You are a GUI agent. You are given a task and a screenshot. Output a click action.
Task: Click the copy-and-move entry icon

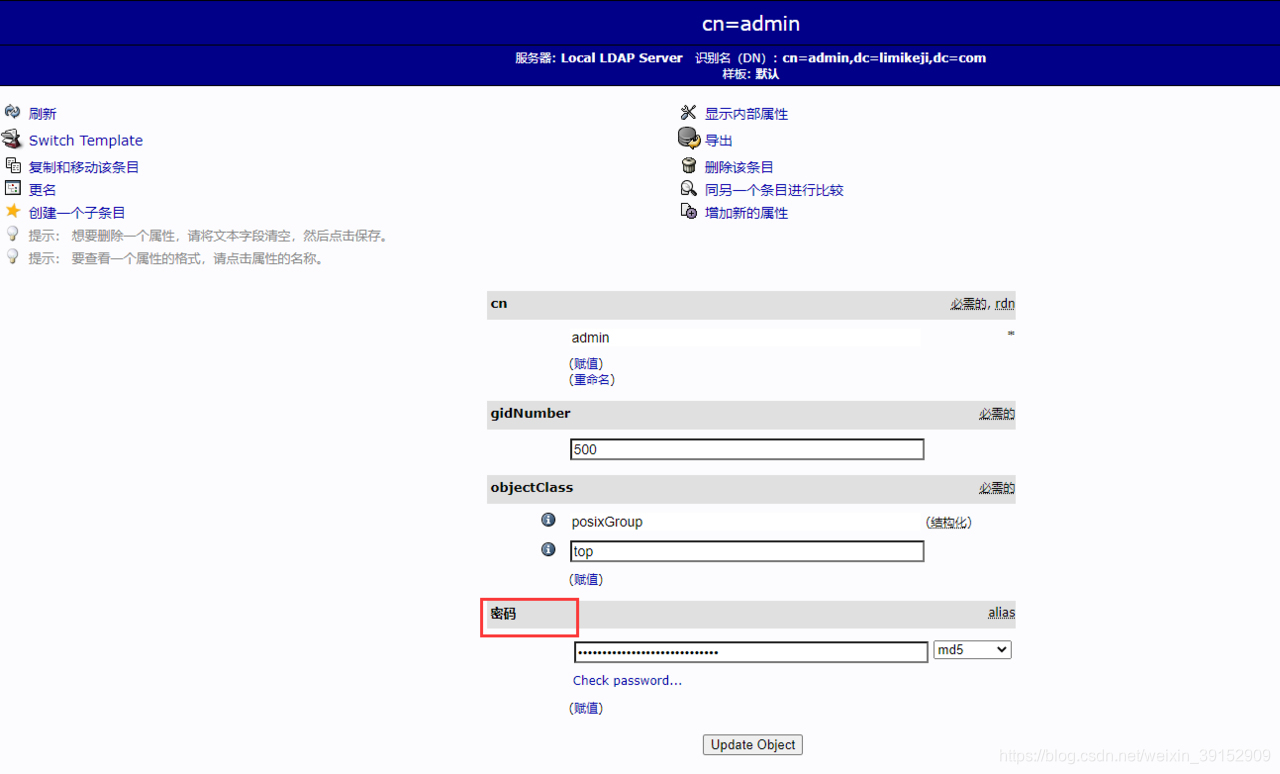(13, 165)
